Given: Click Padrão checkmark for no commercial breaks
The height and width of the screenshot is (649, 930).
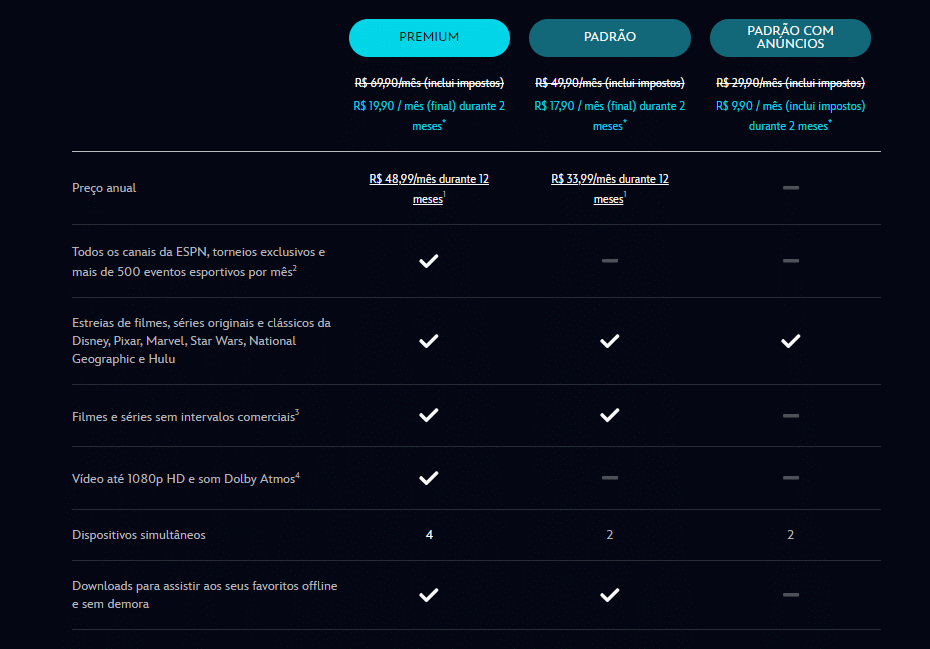Looking at the screenshot, I should pyautogui.click(x=610, y=415).
